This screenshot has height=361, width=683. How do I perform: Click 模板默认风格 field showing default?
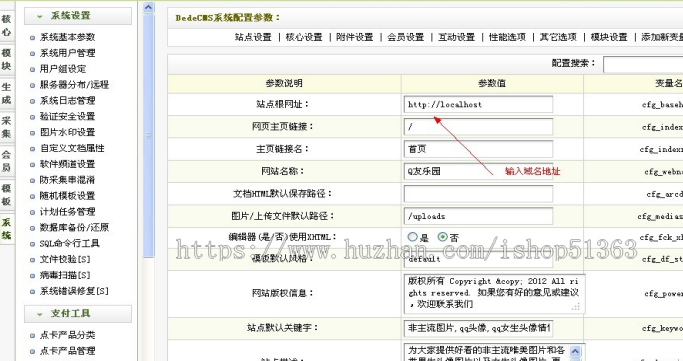pos(478,259)
